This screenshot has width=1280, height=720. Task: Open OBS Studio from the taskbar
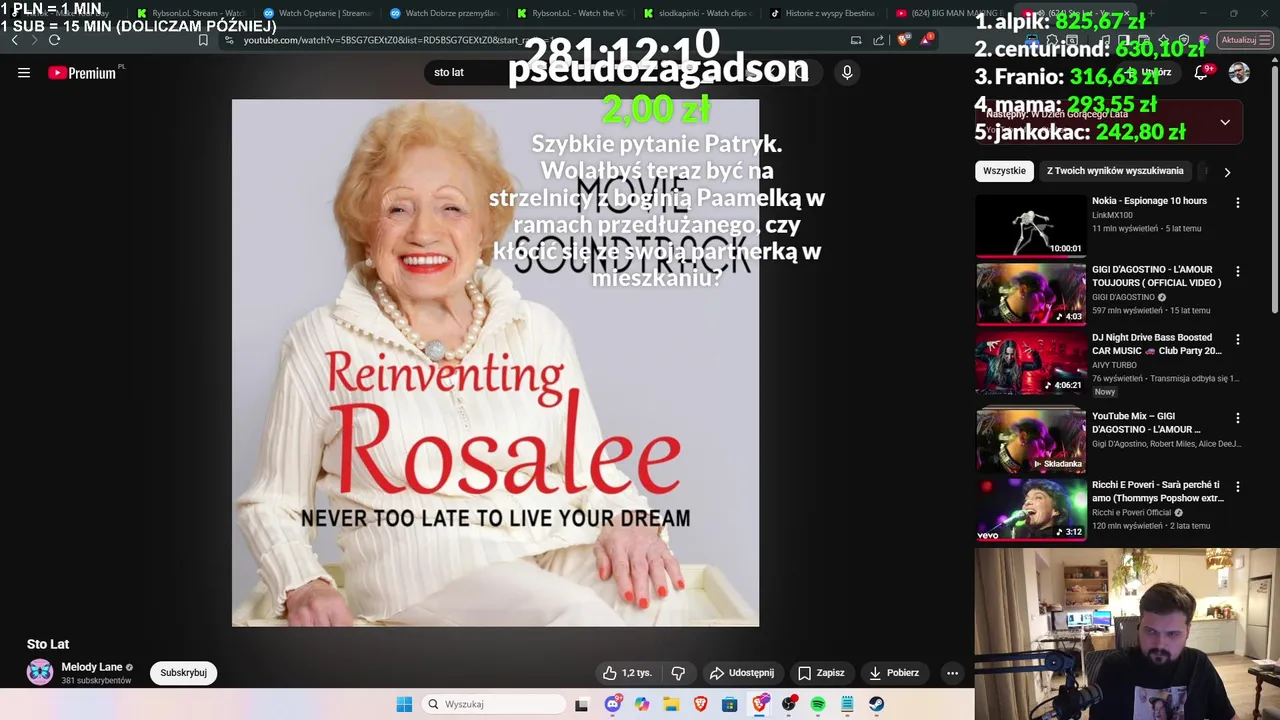point(789,704)
